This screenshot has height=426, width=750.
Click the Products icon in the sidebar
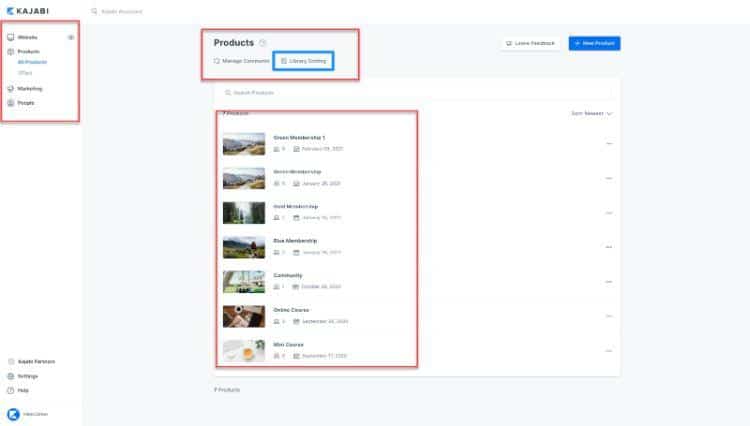tap(11, 52)
